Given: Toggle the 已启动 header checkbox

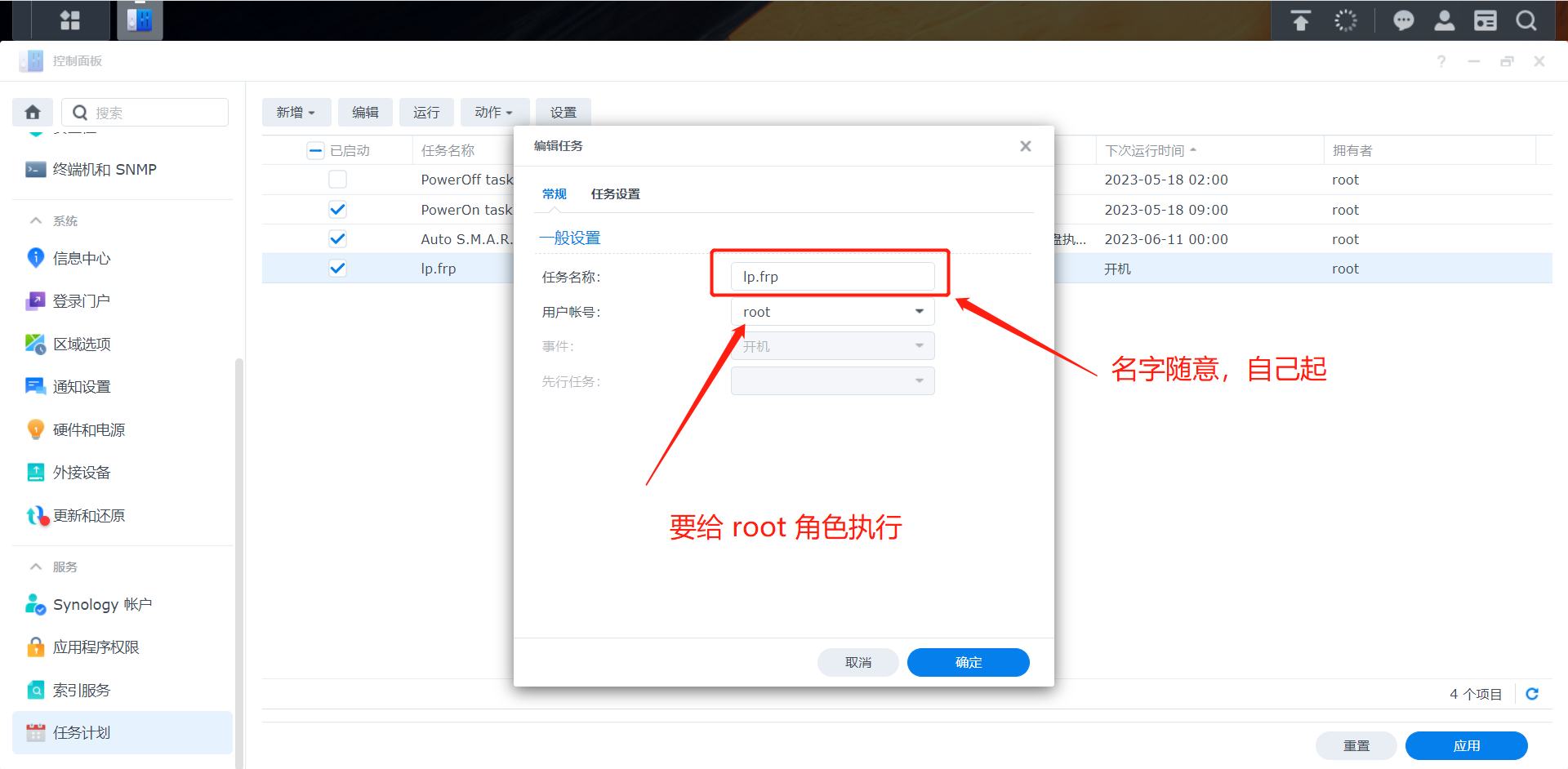Looking at the screenshot, I should click(316, 150).
